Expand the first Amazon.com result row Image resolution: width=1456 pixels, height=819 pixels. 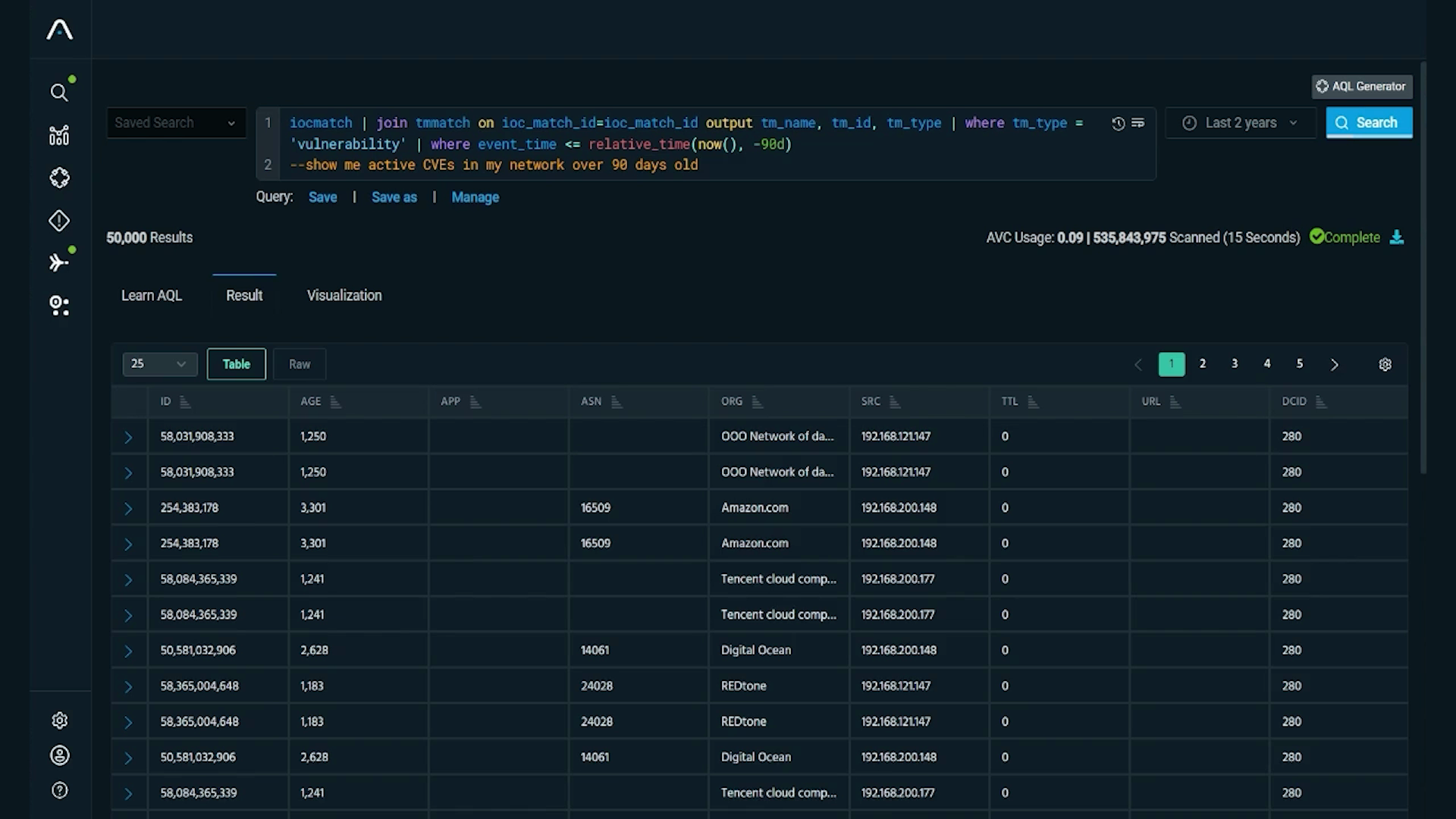(x=128, y=508)
